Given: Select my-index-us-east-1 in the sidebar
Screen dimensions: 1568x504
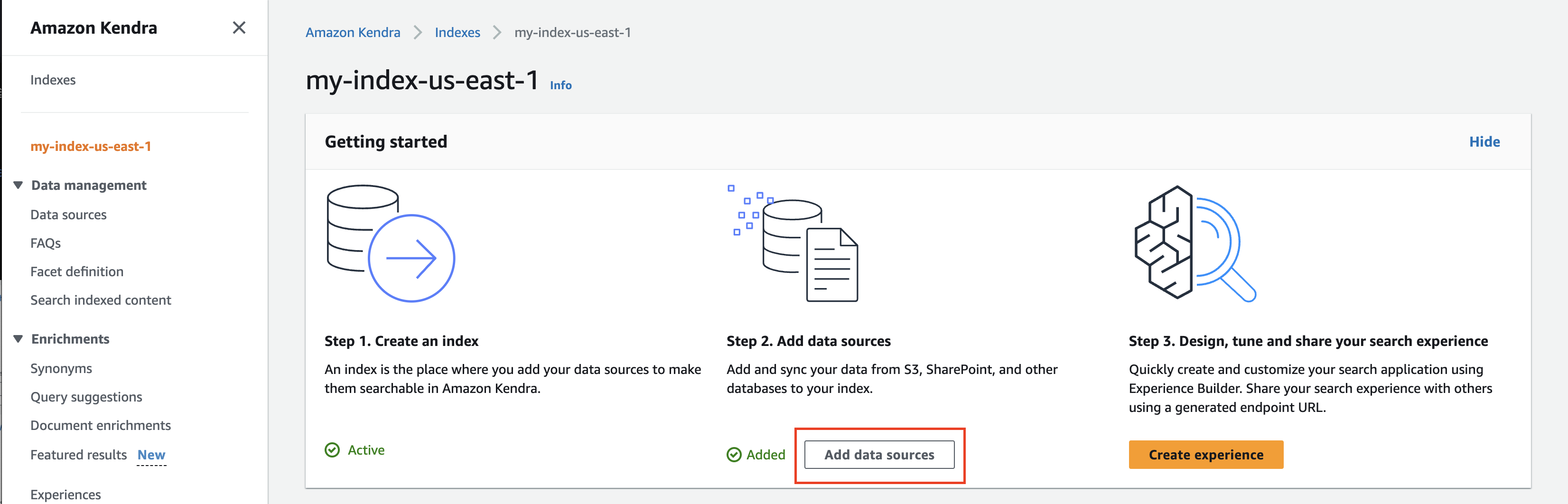Looking at the screenshot, I should click(91, 146).
